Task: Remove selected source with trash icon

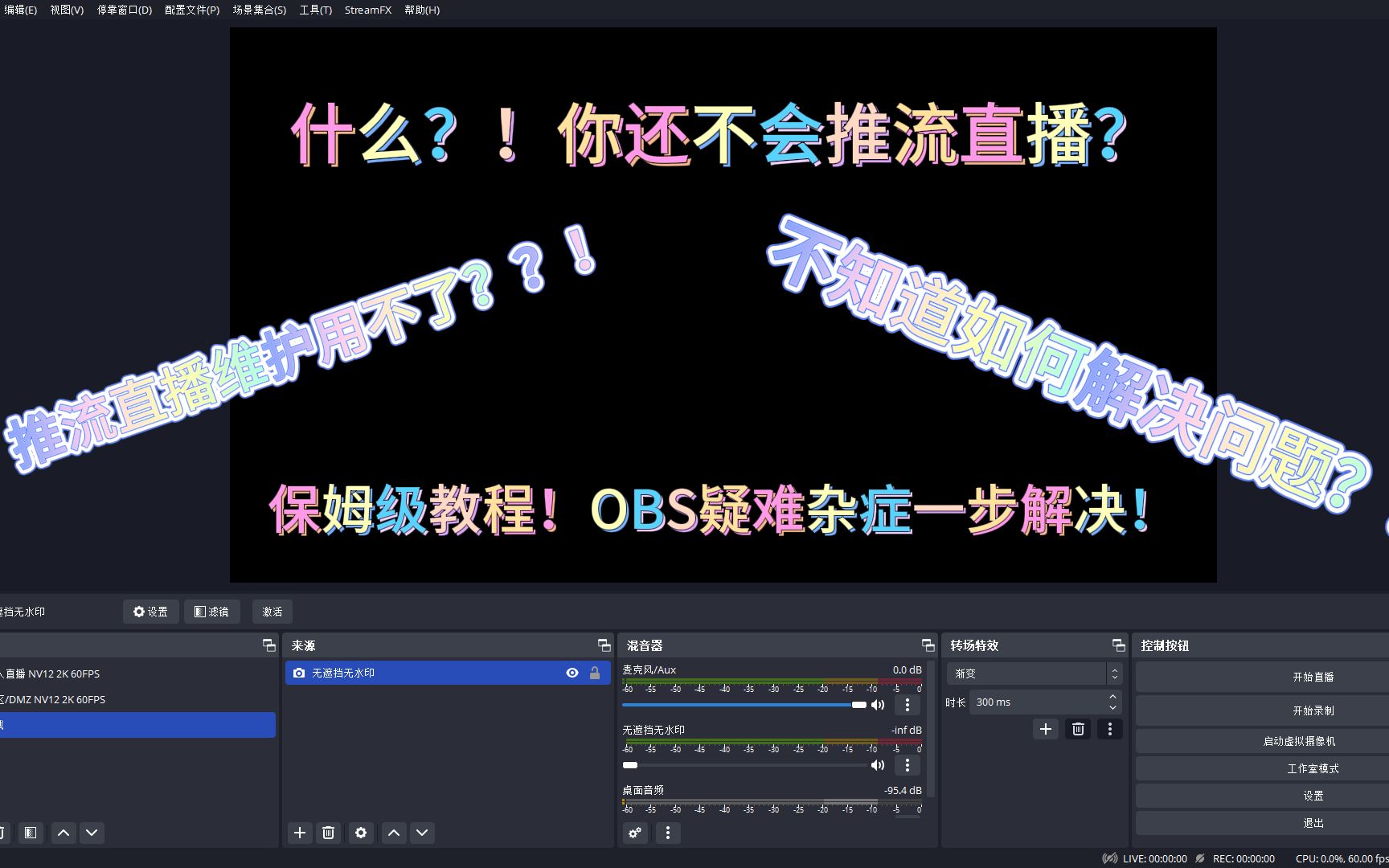Action: pos(328,833)
